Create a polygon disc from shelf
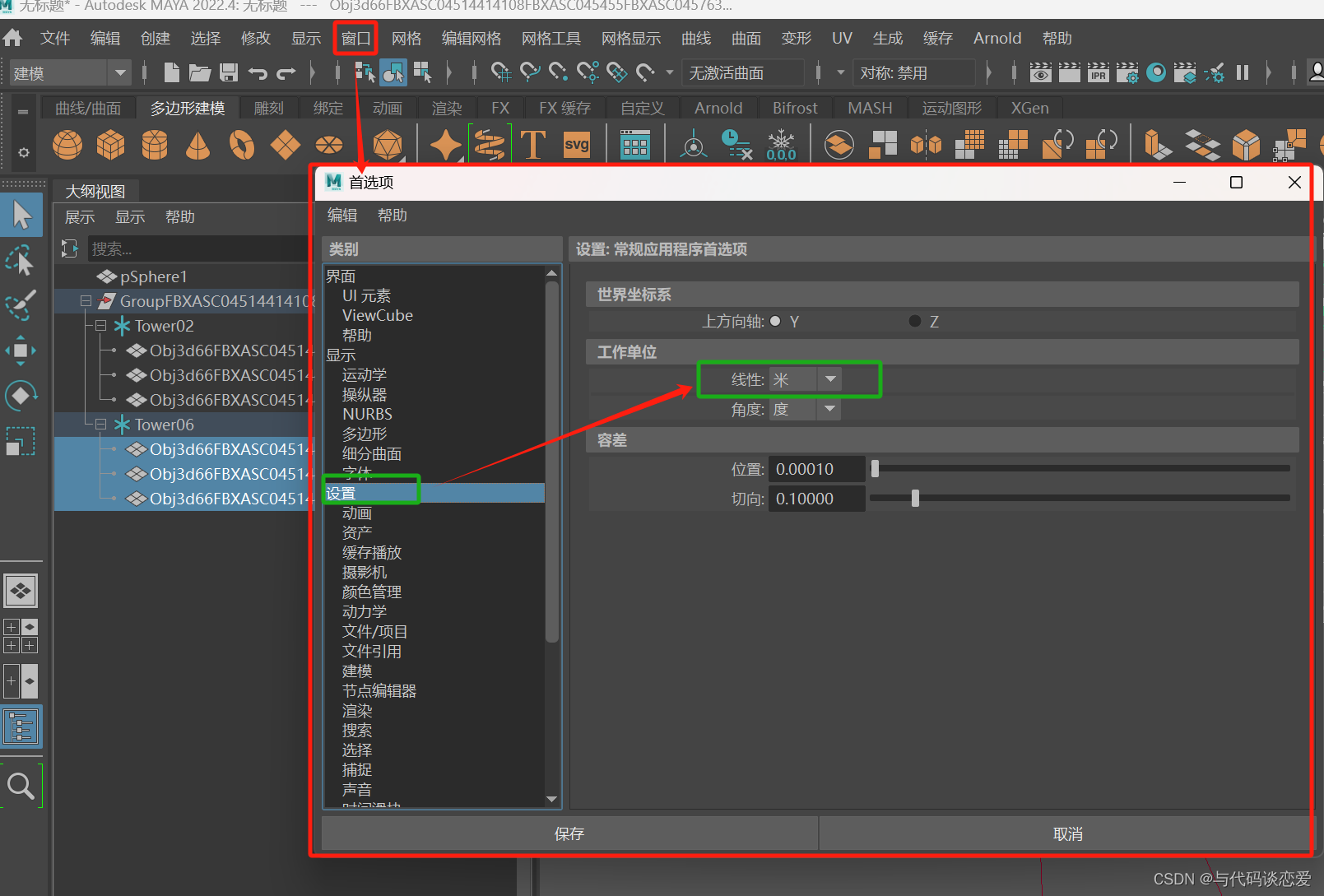The height and width of the screenshot is (896, 1324). tap(329, 146)
